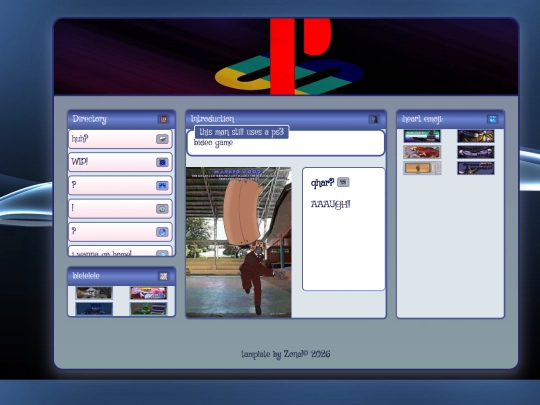540x405 pixels.
Task: Click the PlayStation logo banner
Action: click(286, 57)
